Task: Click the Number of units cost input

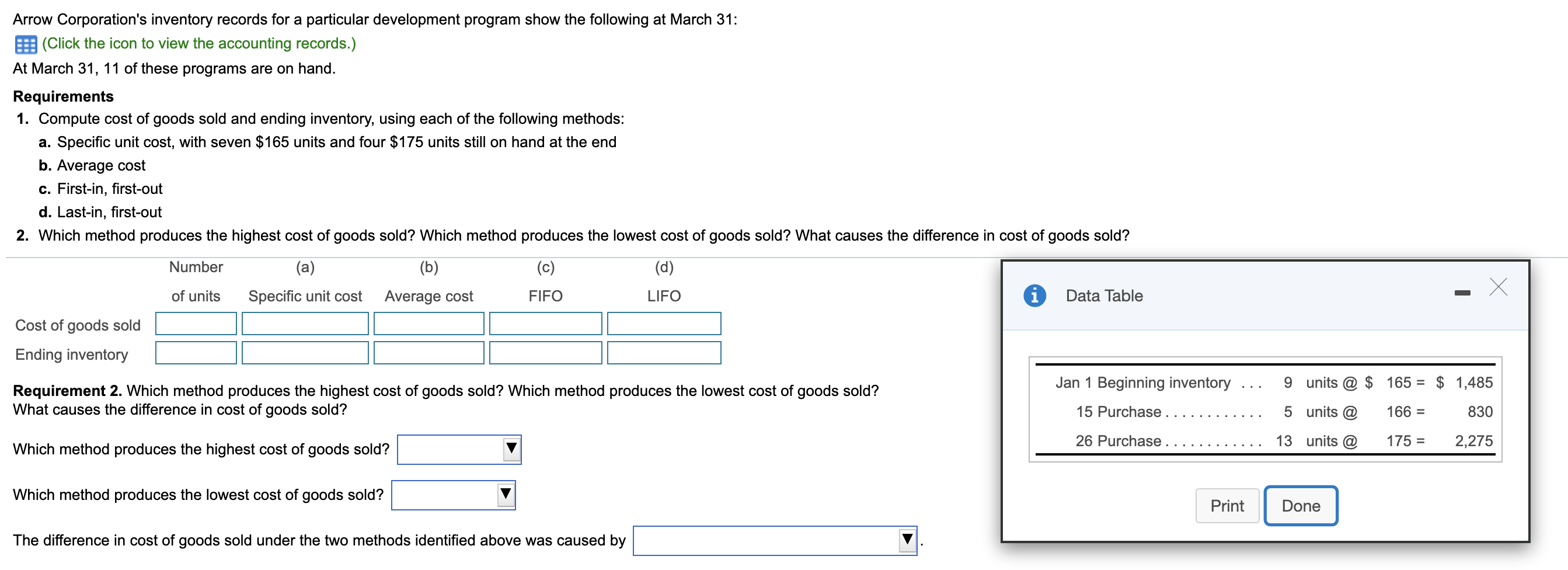Action: pyautogui.click(x=196, y=324)
